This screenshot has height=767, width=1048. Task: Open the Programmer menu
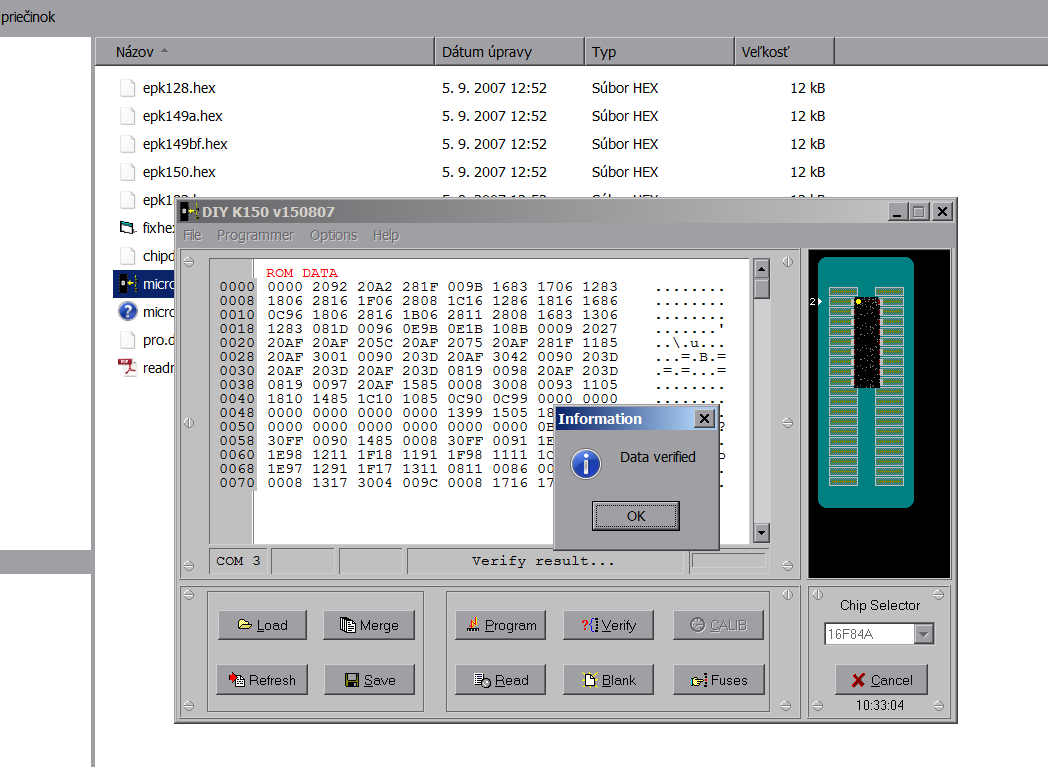pos(255,235)
